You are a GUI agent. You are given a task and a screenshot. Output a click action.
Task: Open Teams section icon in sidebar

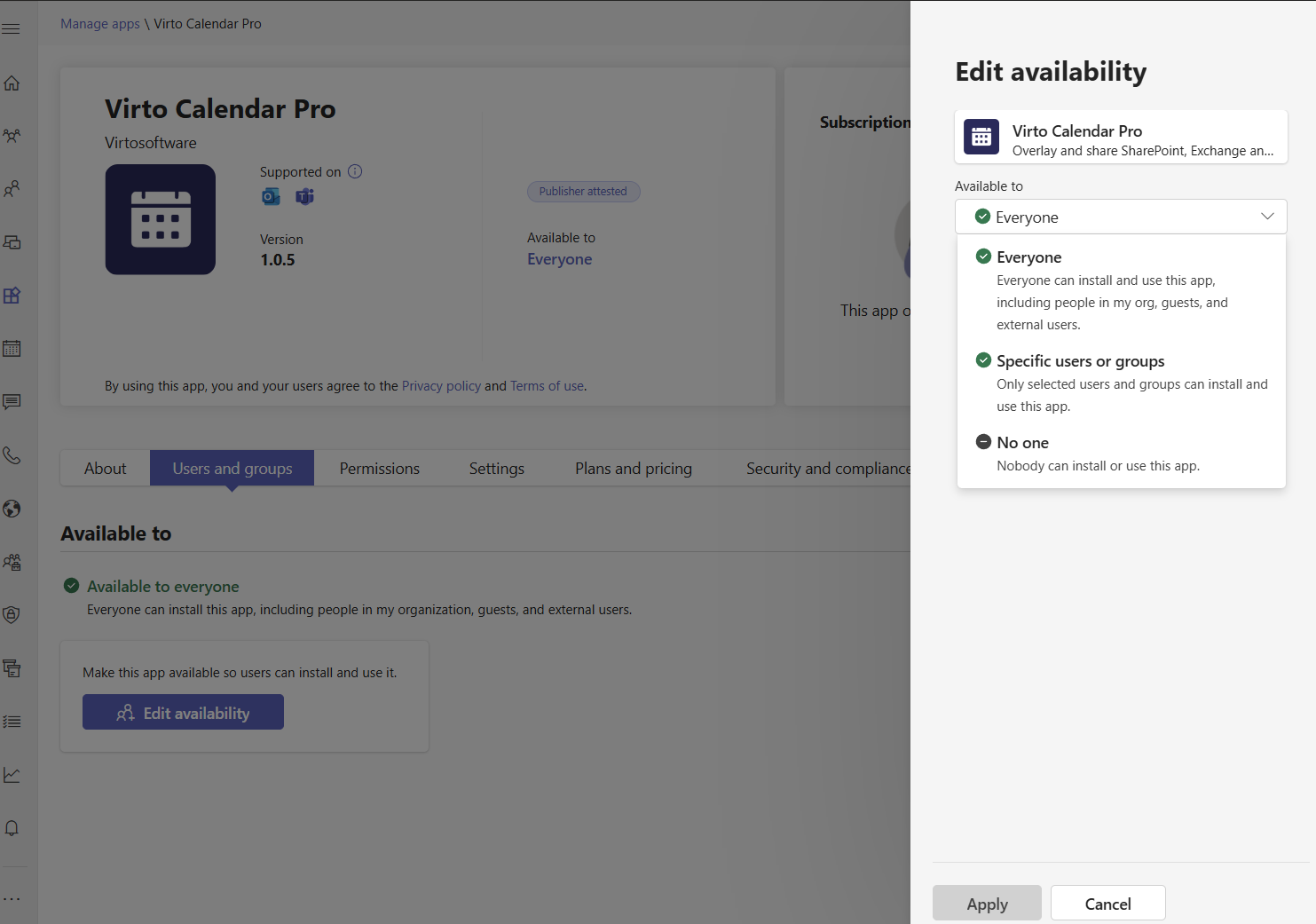coord(12,136)
